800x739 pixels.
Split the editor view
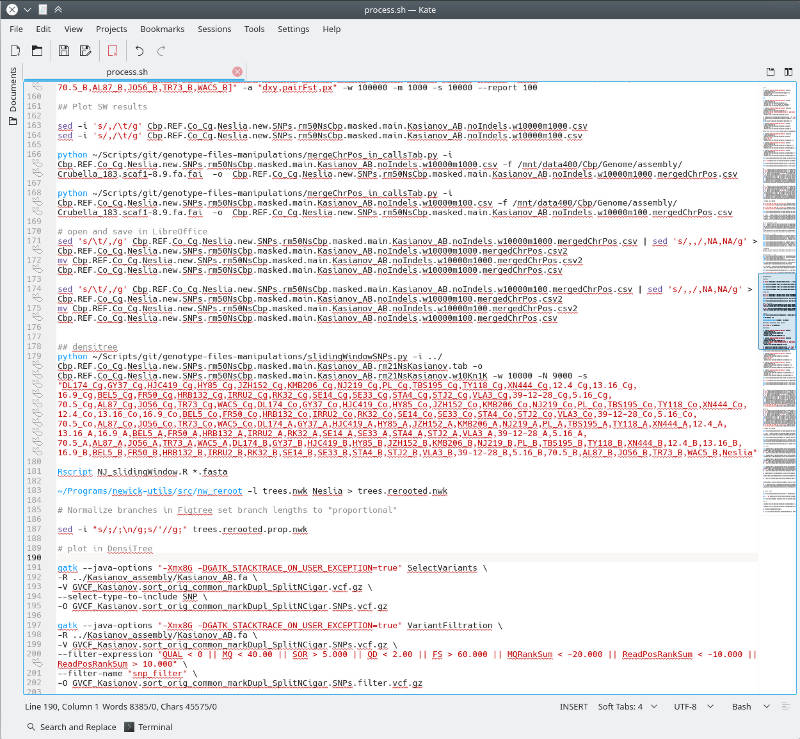789,71
